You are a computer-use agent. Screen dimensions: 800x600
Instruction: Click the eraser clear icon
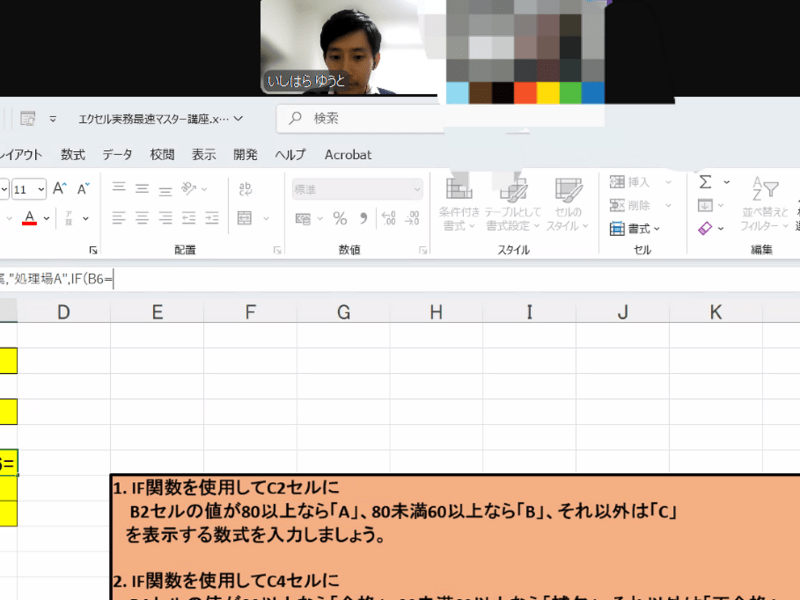pos(705,229)
